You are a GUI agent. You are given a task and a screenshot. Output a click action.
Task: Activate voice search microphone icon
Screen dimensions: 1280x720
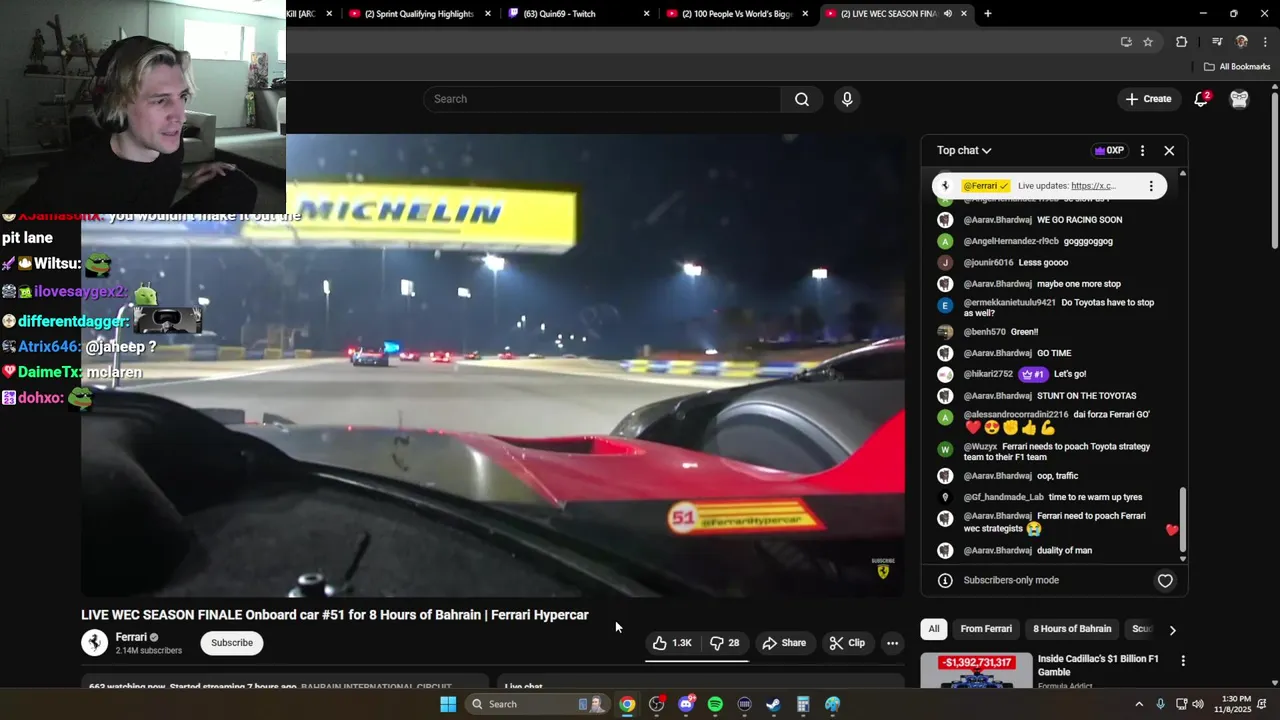(847, 99)
